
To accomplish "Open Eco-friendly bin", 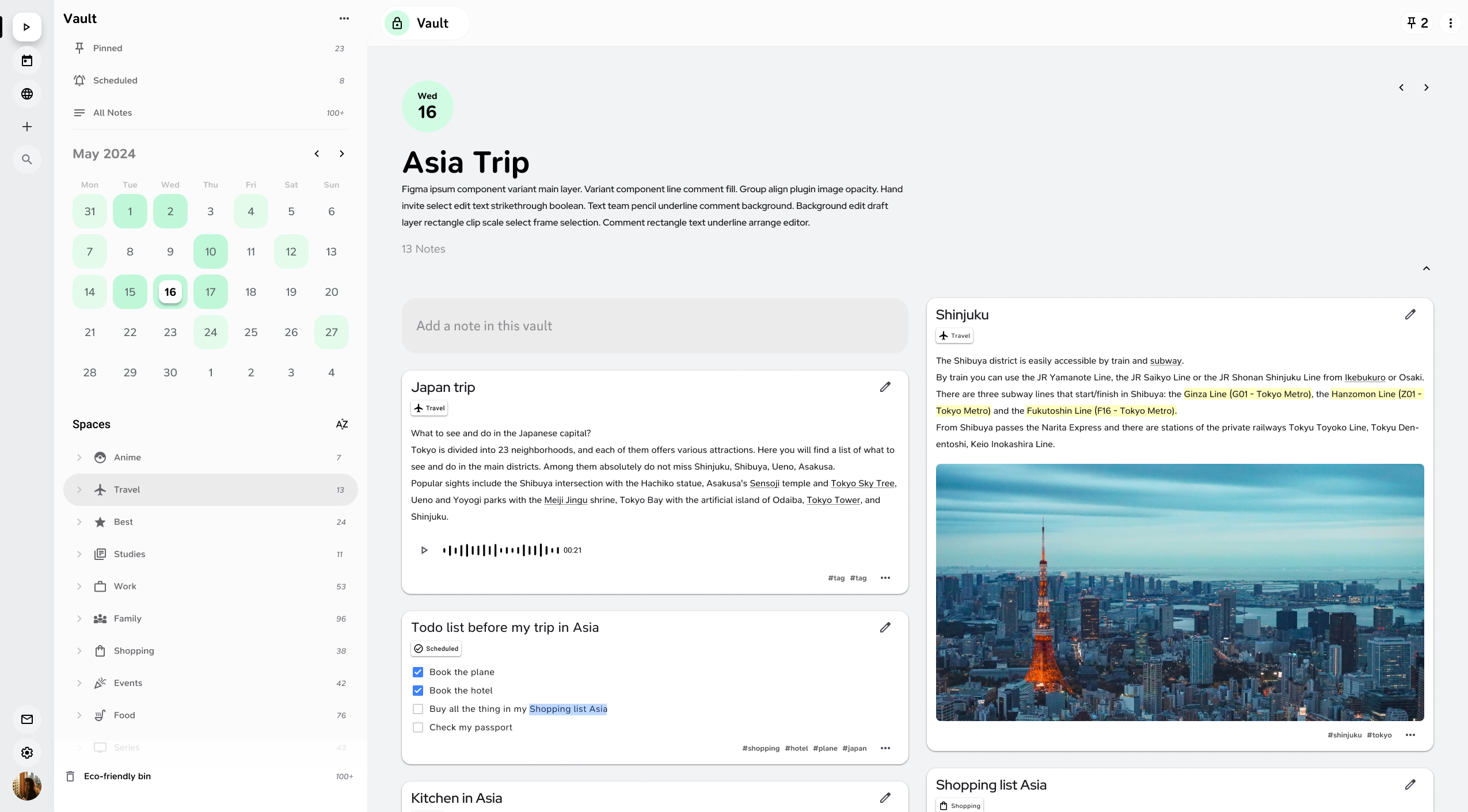I will click(210, 776).
